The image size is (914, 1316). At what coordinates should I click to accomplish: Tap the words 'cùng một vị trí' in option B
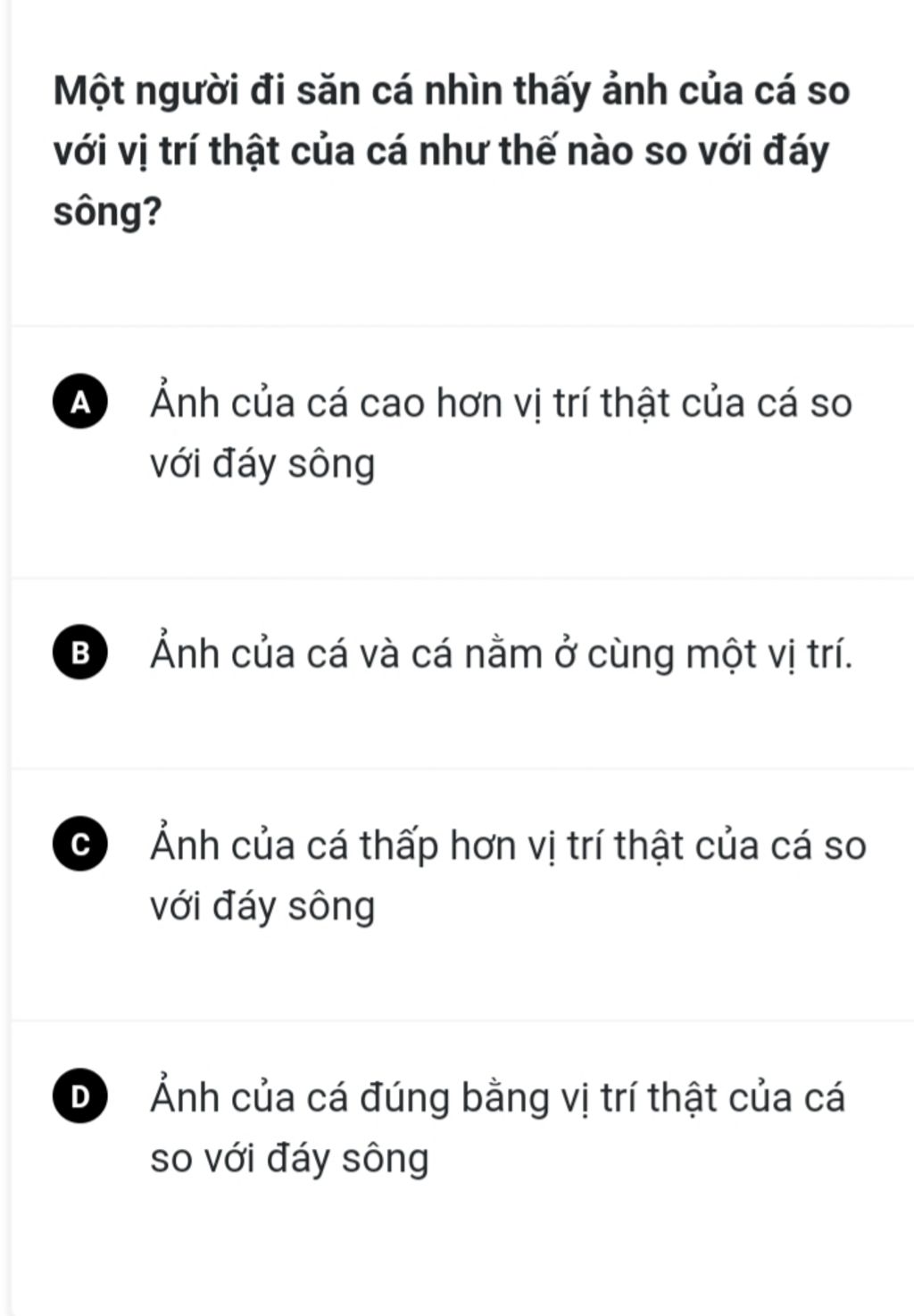(719, 654)
